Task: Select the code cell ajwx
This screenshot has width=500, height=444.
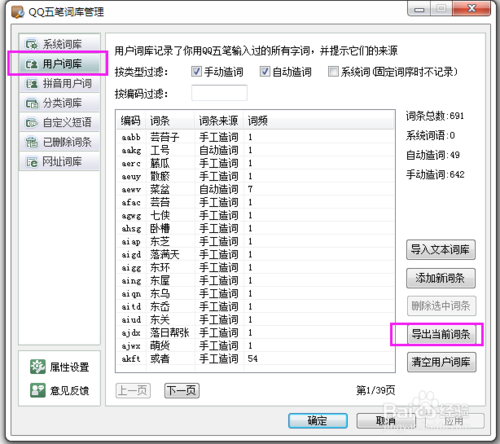Action: coord(131,346)
